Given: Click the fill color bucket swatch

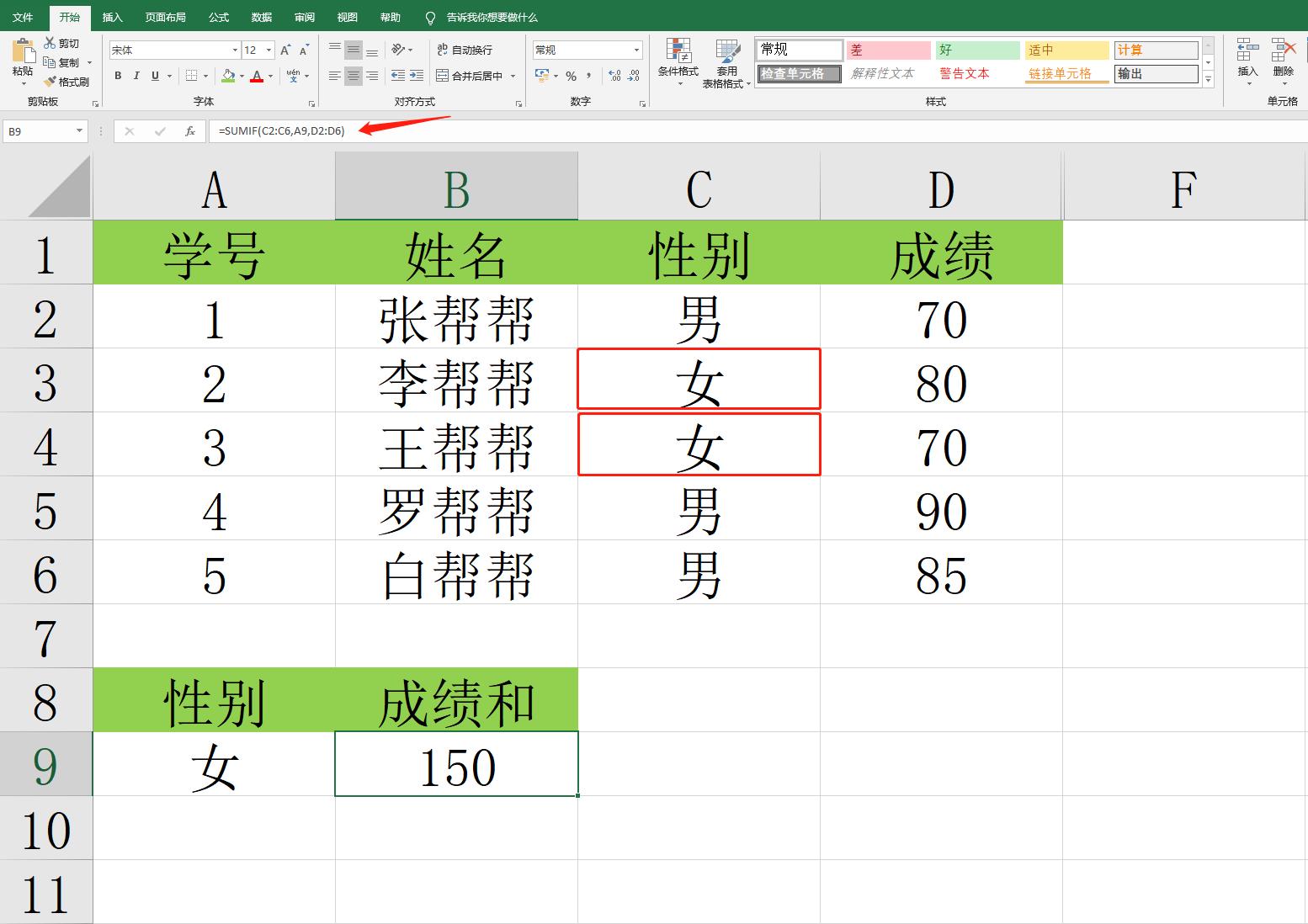Looking at the screenshot, I should coord(228,76).
